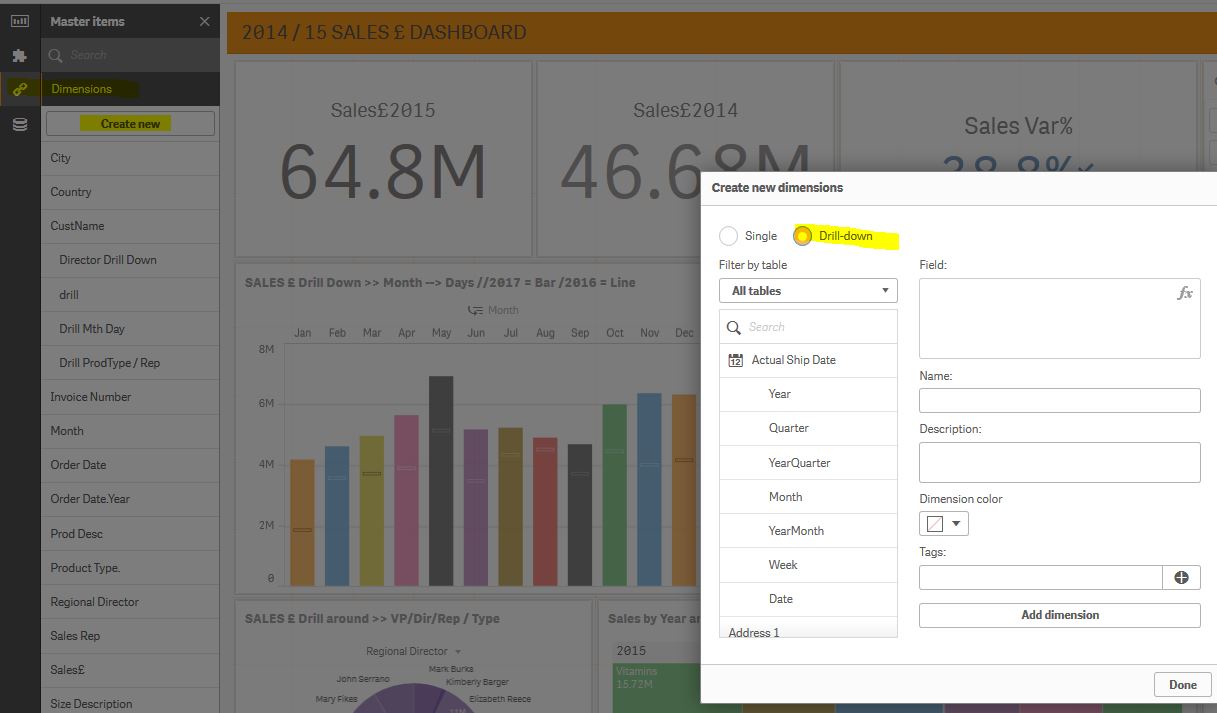Open the All tables filter dropdown
This screenshot has height=713, width=1217.
[808, 291]
